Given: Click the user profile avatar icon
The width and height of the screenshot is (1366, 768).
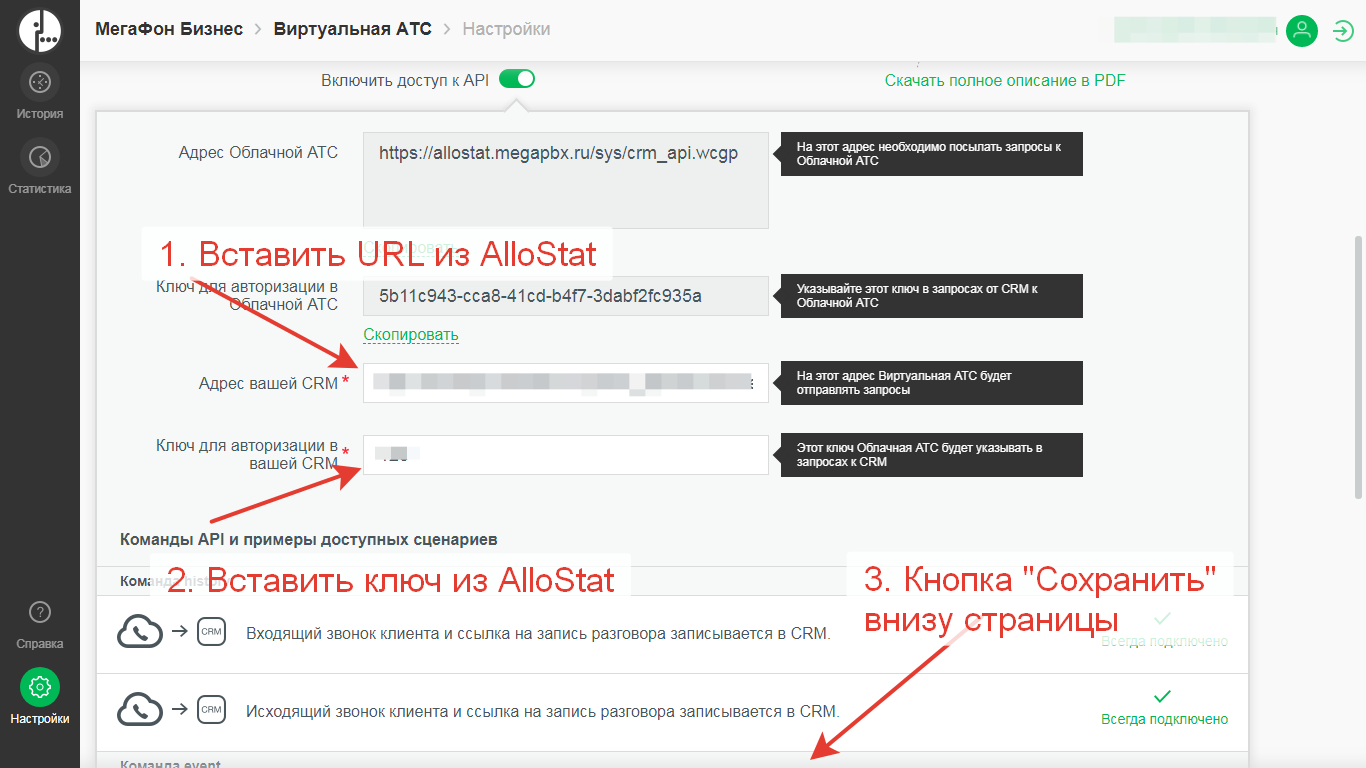Looking at the screenshot, I should pyautogui.click(x=1301, y=31).
